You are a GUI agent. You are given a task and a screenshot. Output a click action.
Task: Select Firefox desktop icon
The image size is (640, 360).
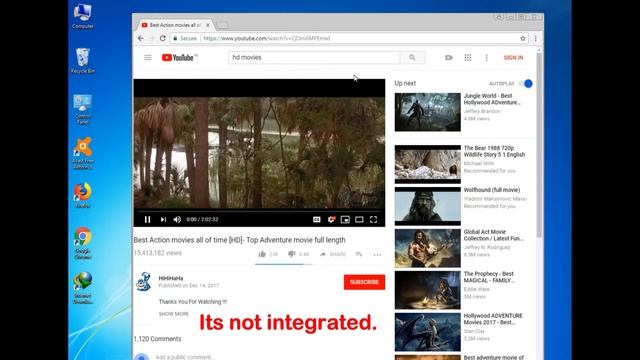point(83,196)
